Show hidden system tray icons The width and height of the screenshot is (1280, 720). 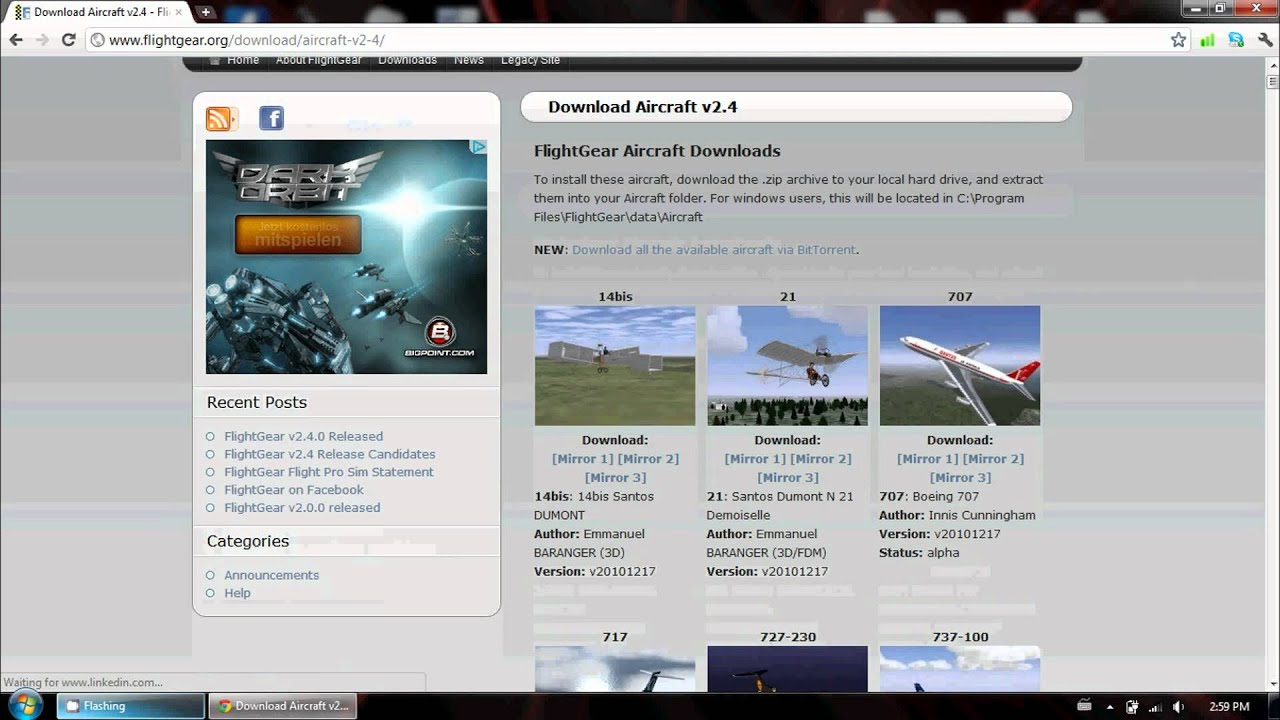coord(1110,706)
